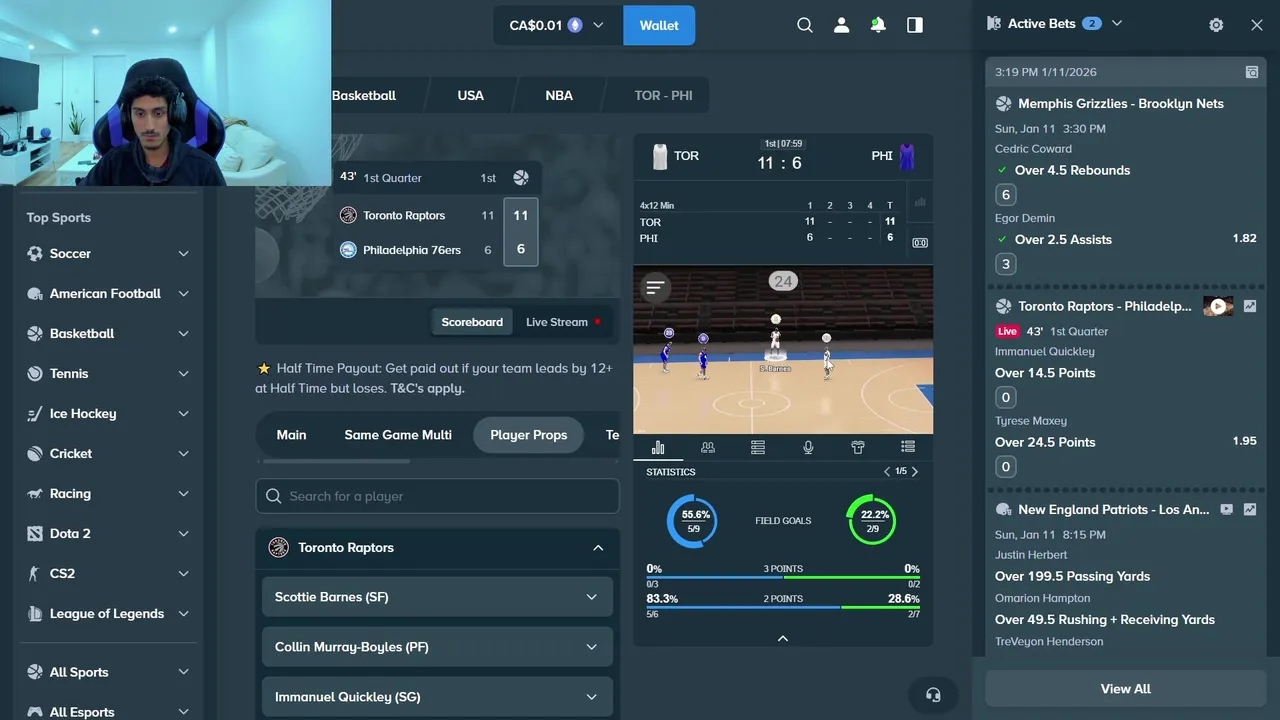Go to previous statistics page arrow
Image resolution: width=1280 pixels, height=720 pixels.
[x=886, y=471]
